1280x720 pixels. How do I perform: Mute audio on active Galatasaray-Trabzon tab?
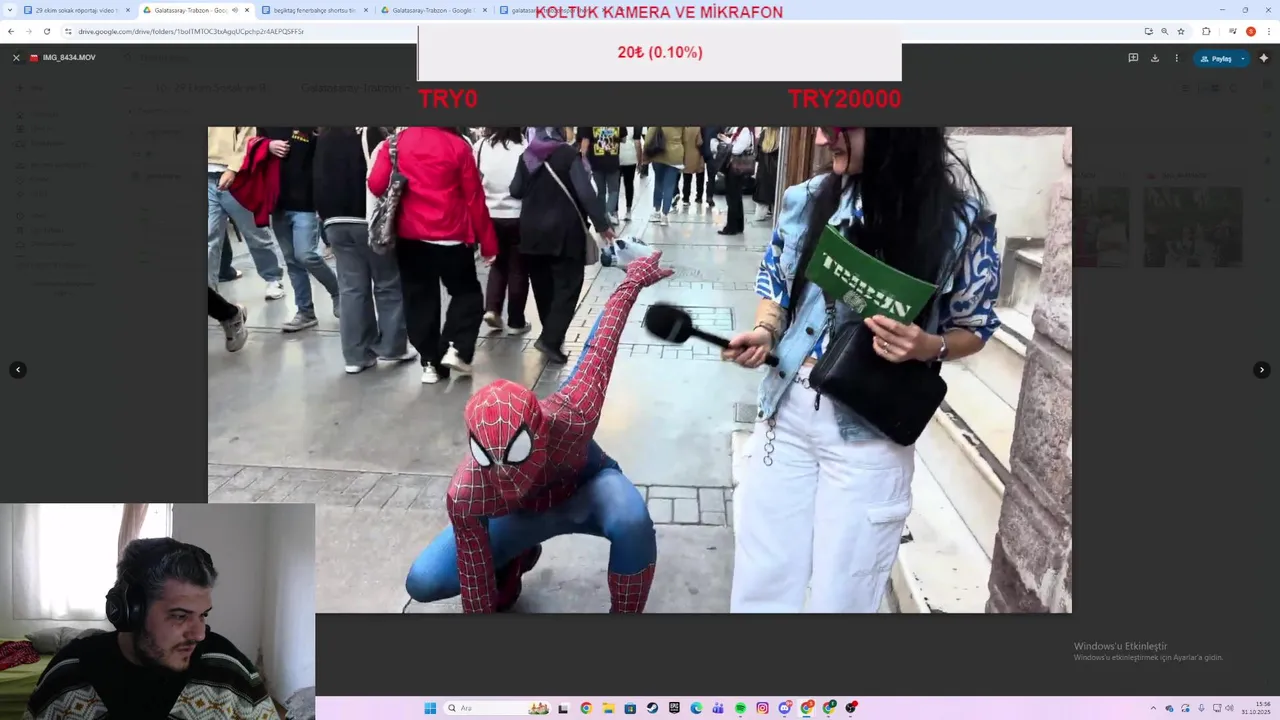[235, 10]
